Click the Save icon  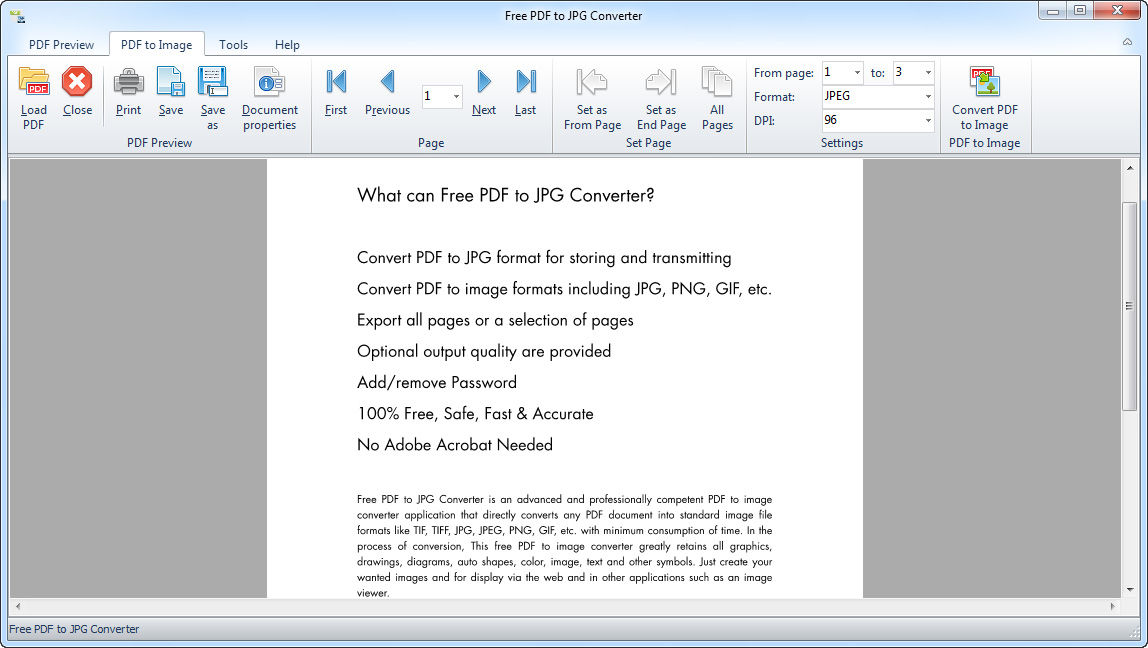(171, 81)
